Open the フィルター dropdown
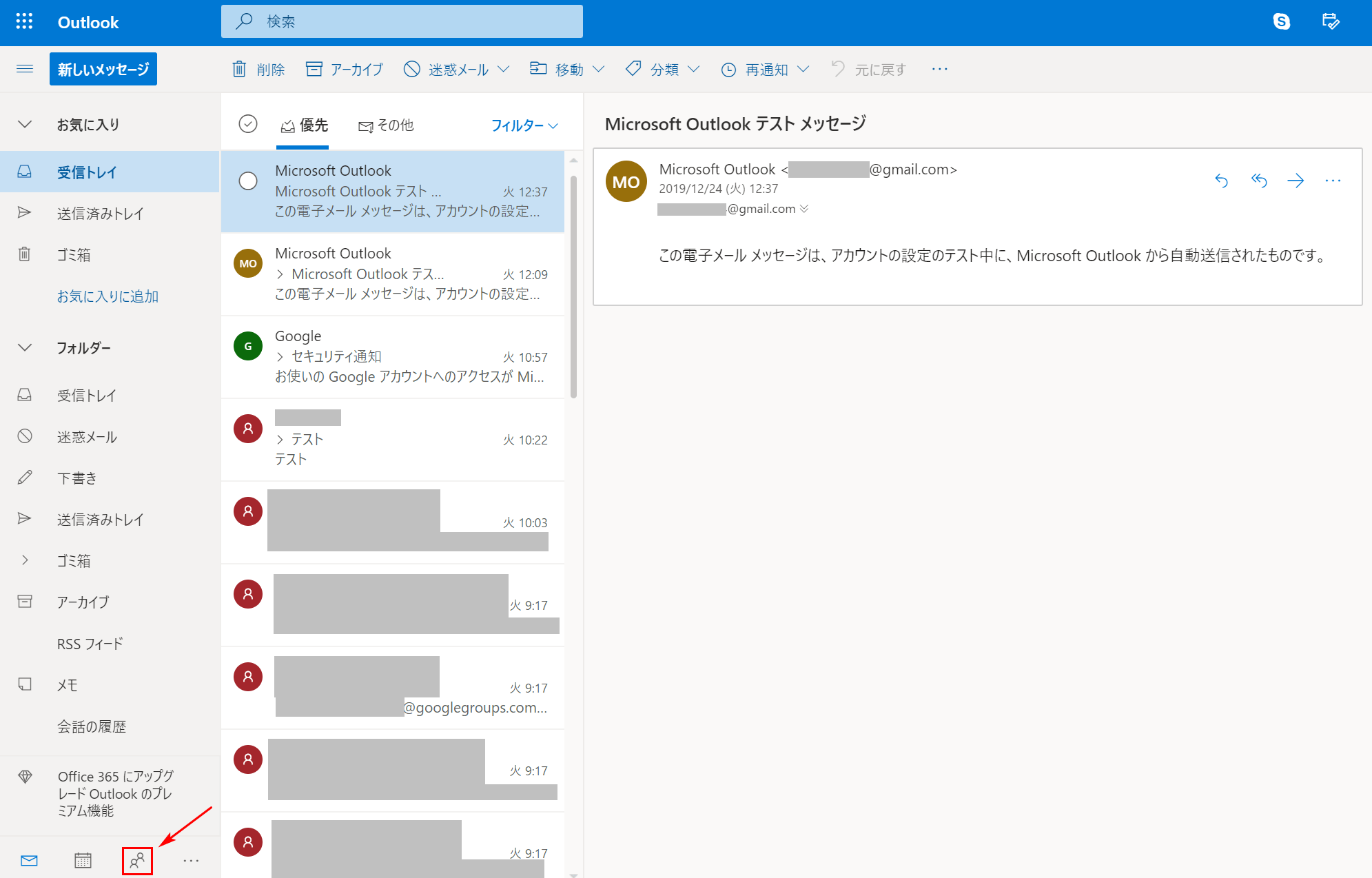The width and height of the screenshot is (1372, 878). pyautogui.click(x=524, y=125)
